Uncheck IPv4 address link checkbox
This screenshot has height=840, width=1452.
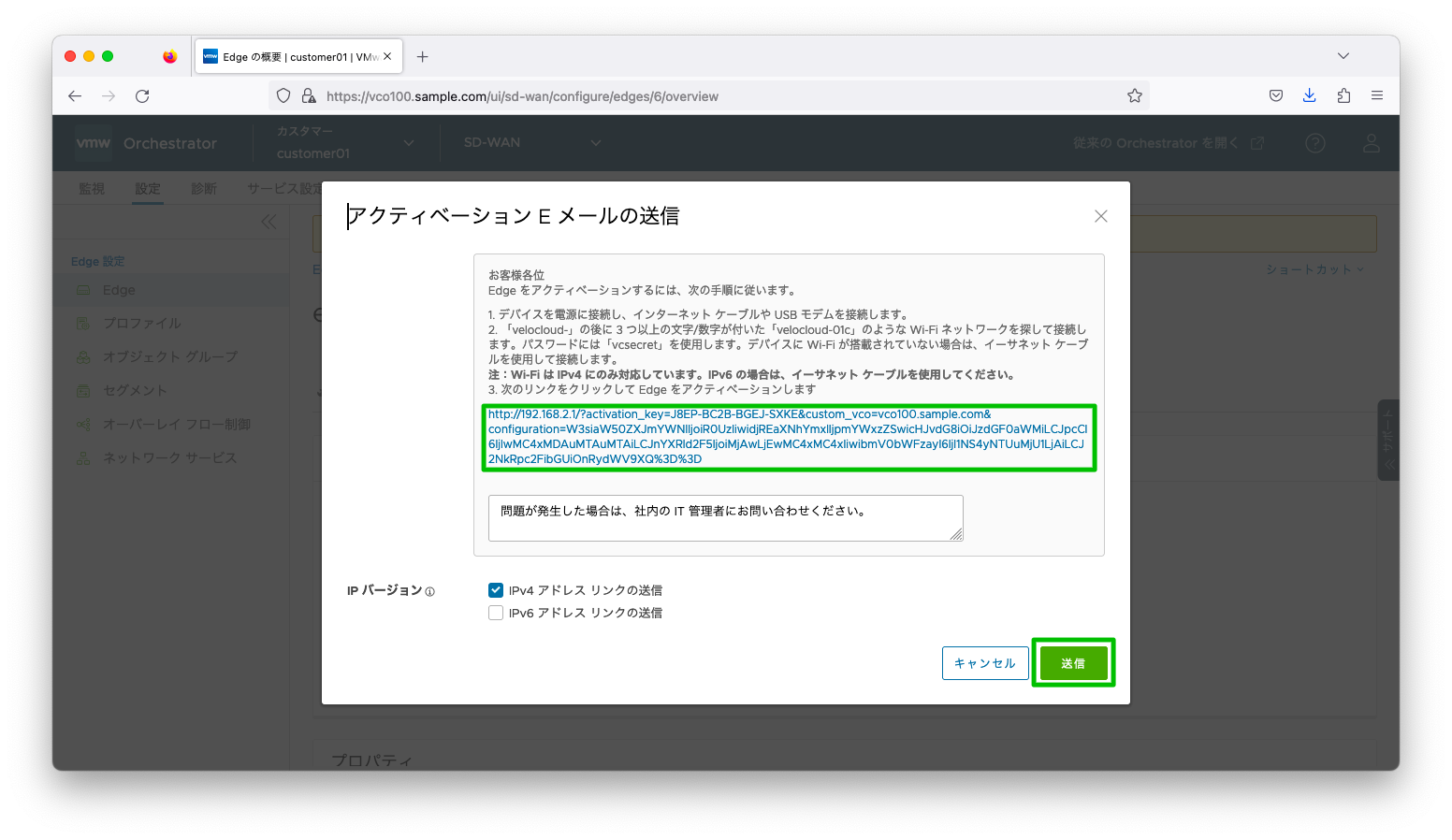pyautogui.click(x=496, y=590)
